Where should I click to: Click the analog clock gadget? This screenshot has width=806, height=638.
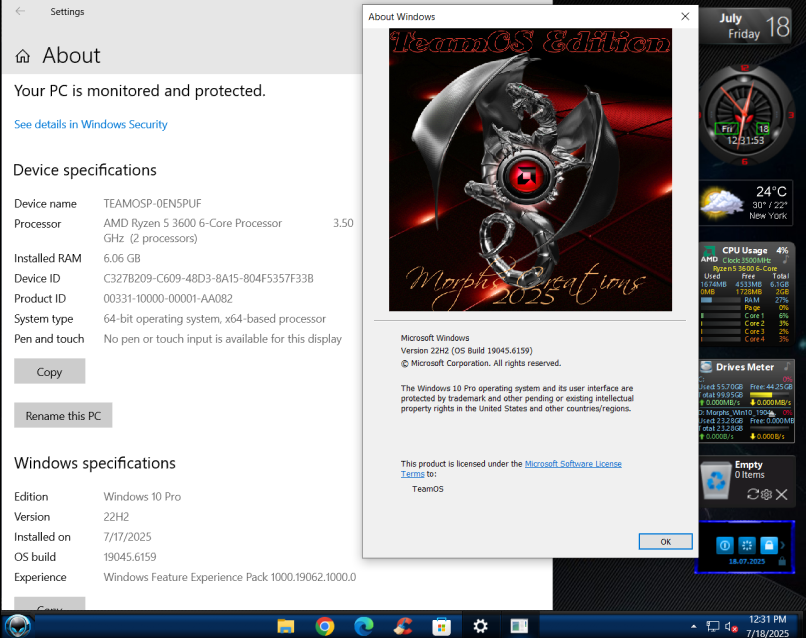click(x=745, y=114)
